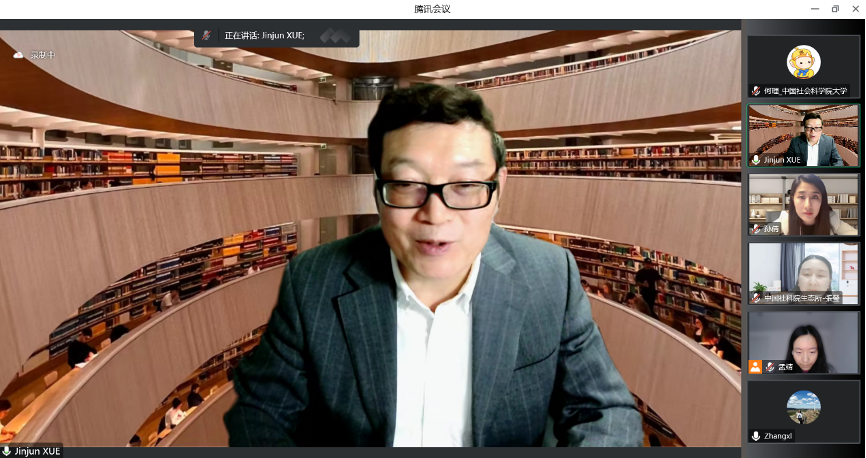The image size is (866, 458).
Task: Click the cloud recording status icon
Action: [18, 55]
